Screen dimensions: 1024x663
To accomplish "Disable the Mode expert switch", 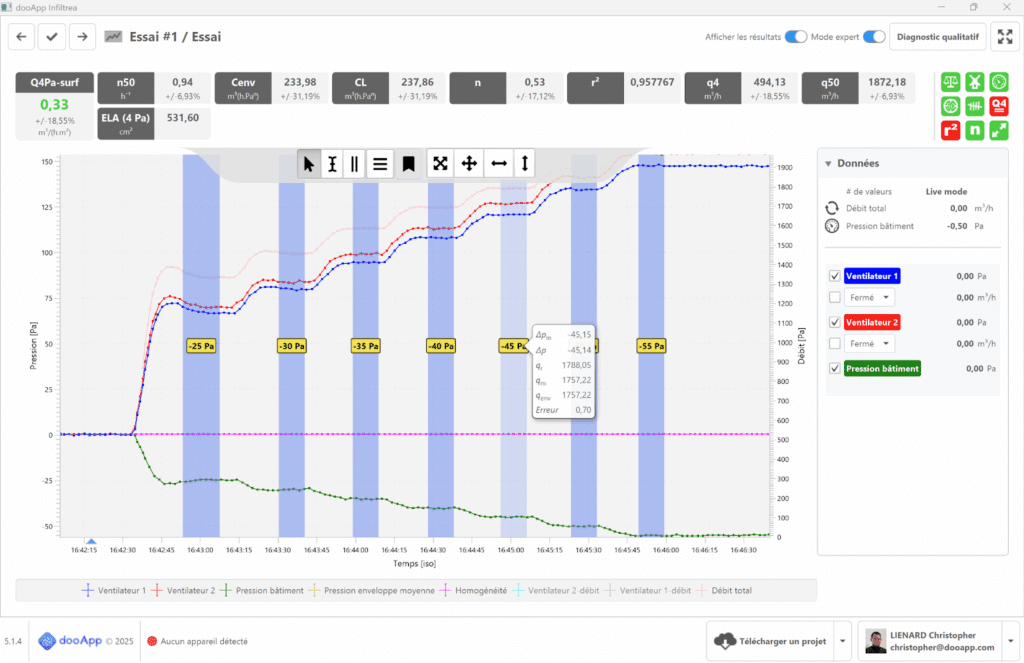I will pos(875,37).
